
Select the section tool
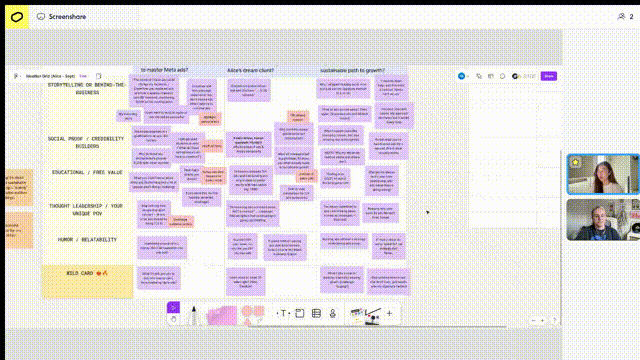[300, 313]
